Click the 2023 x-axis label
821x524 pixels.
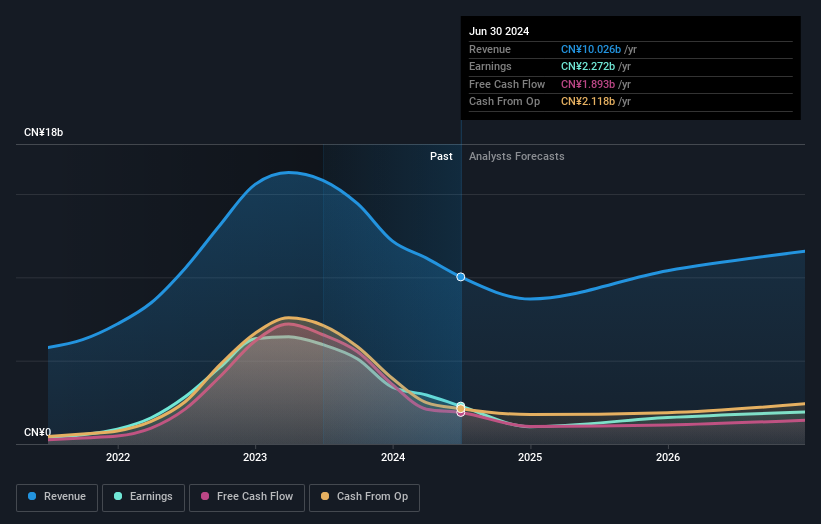click(x=255, y=457)
